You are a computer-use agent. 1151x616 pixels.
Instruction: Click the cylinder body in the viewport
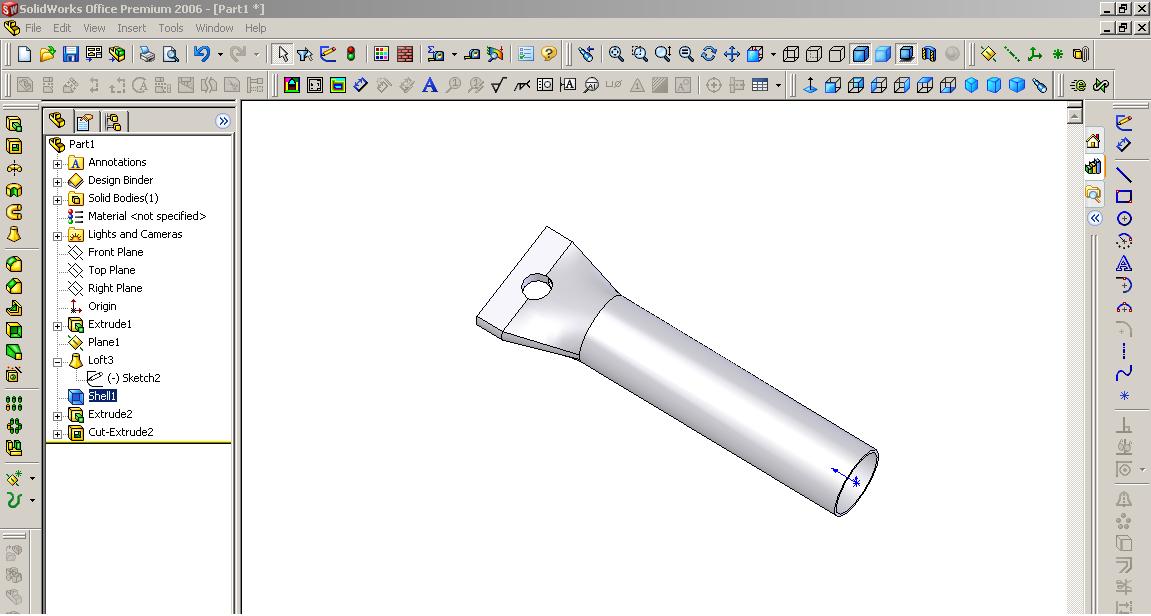[720, 400]
